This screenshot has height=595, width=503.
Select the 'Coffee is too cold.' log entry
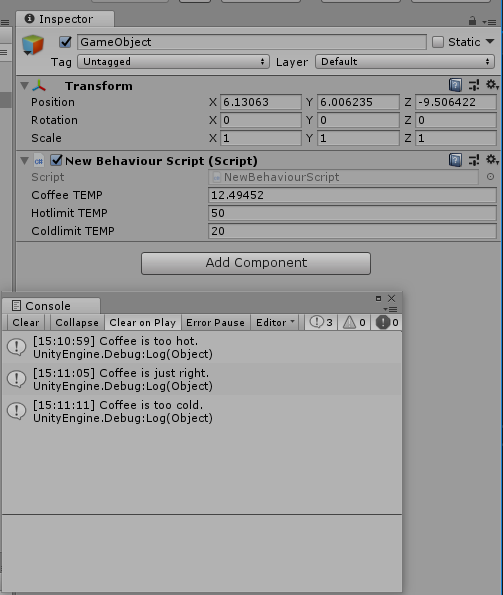tap(202, 411)
